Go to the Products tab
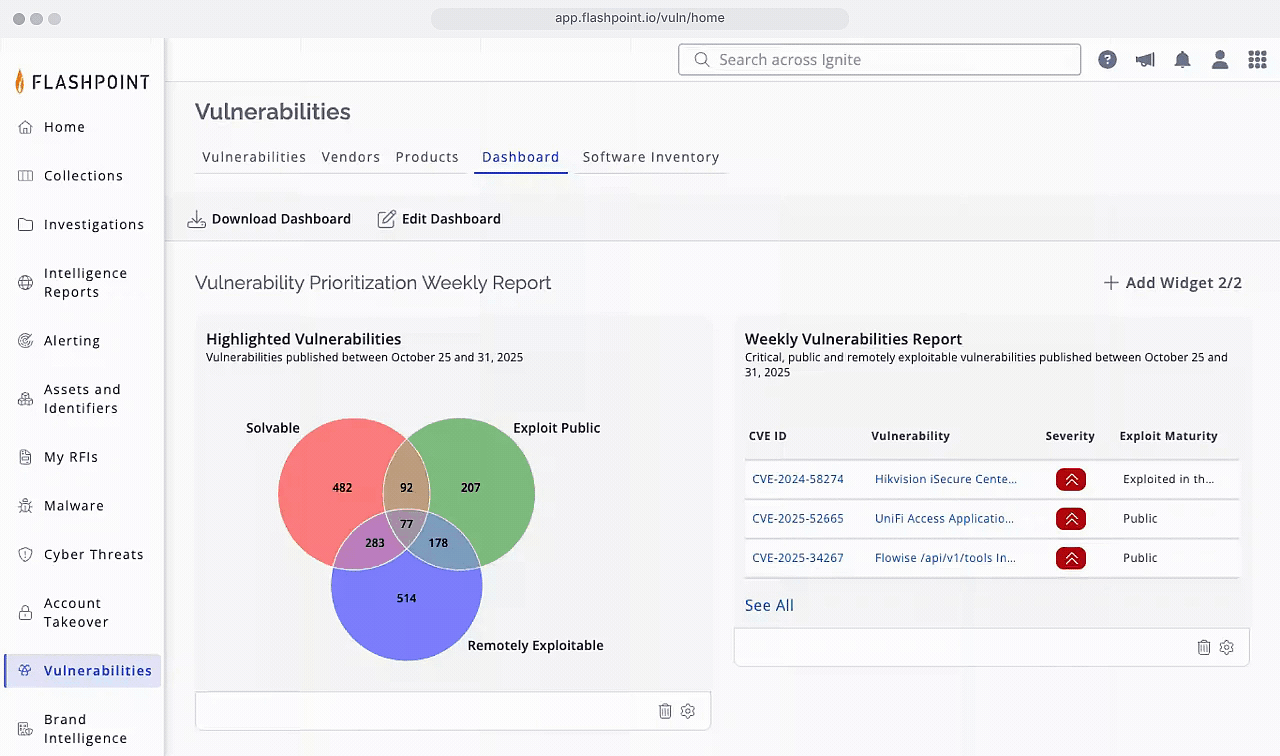 [427, 157]
